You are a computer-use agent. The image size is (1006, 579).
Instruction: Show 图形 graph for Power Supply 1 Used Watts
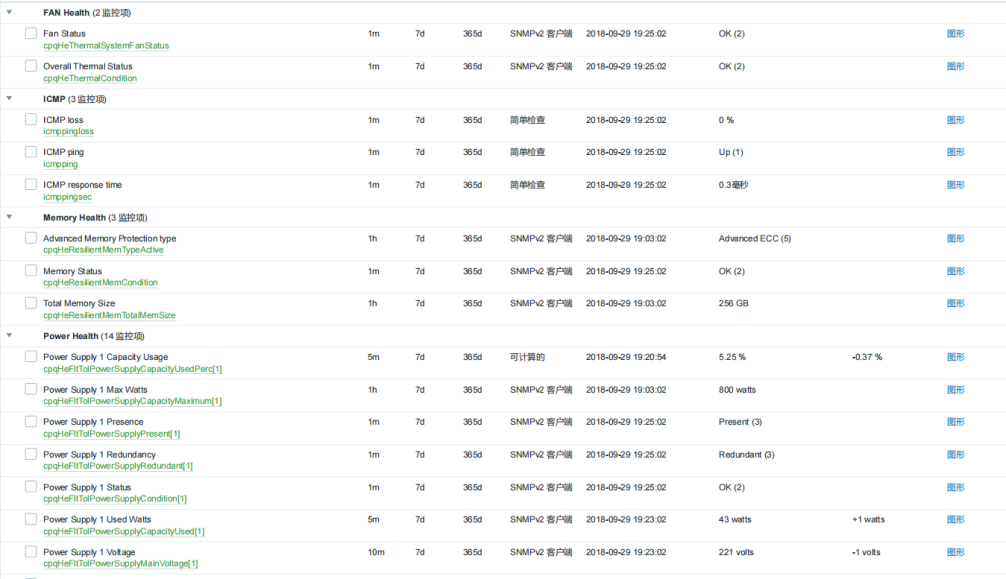[x=955, y=520]
